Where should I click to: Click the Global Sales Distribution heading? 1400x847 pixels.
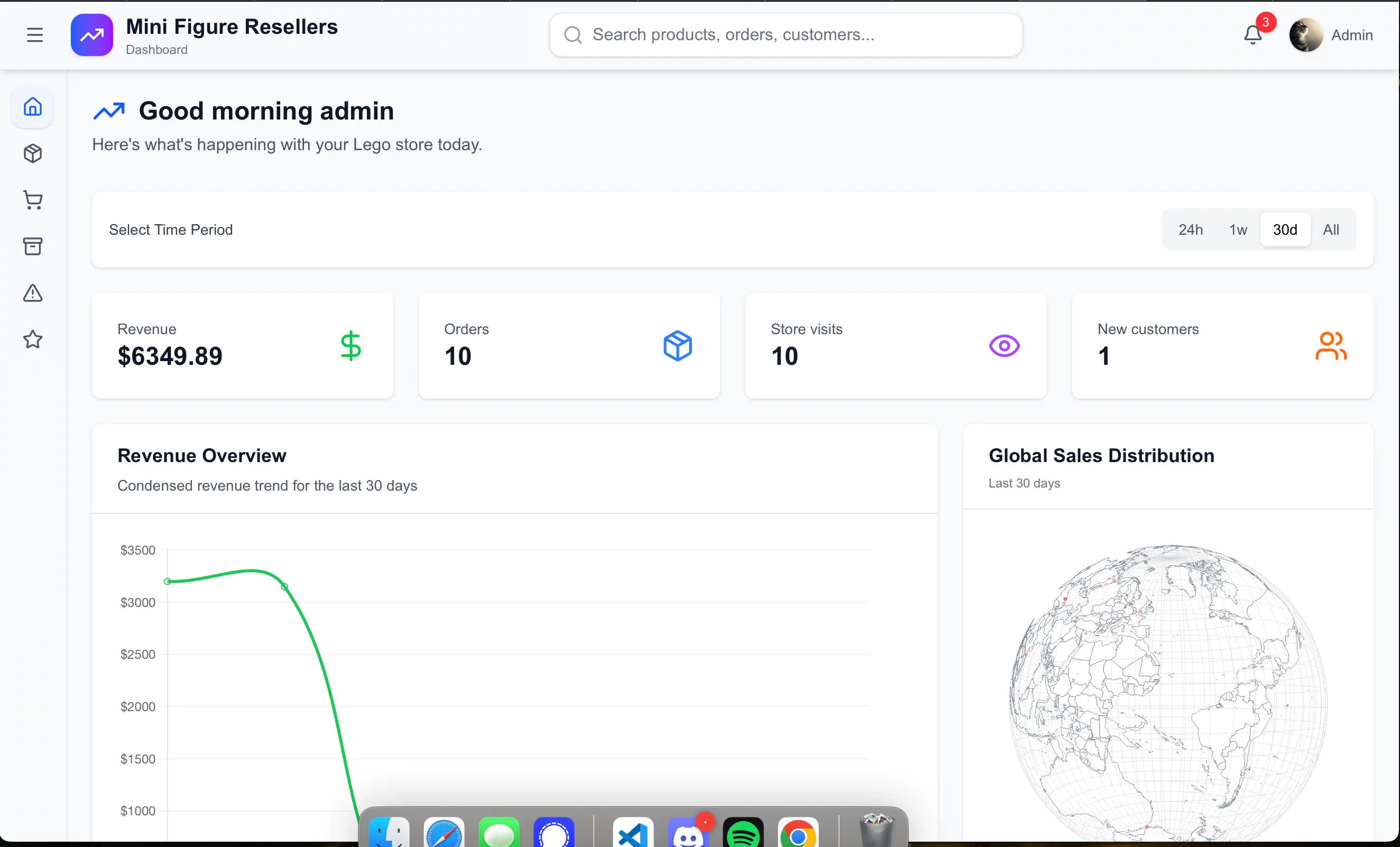(1101, 456)
